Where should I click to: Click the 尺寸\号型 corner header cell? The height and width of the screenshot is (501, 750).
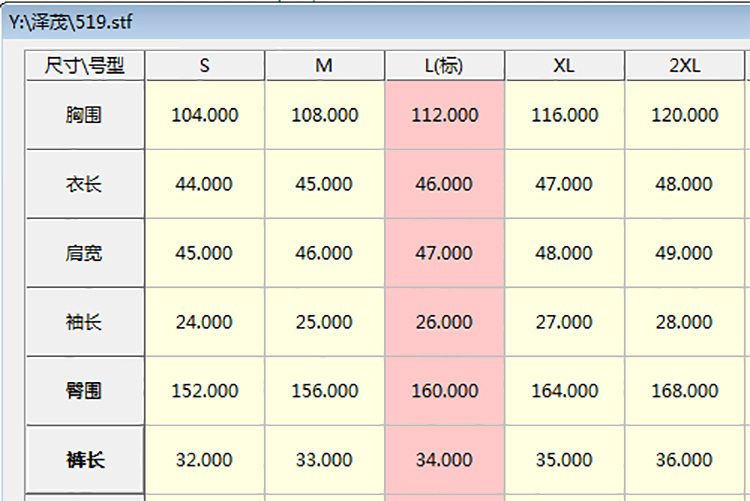coord(85,66)
